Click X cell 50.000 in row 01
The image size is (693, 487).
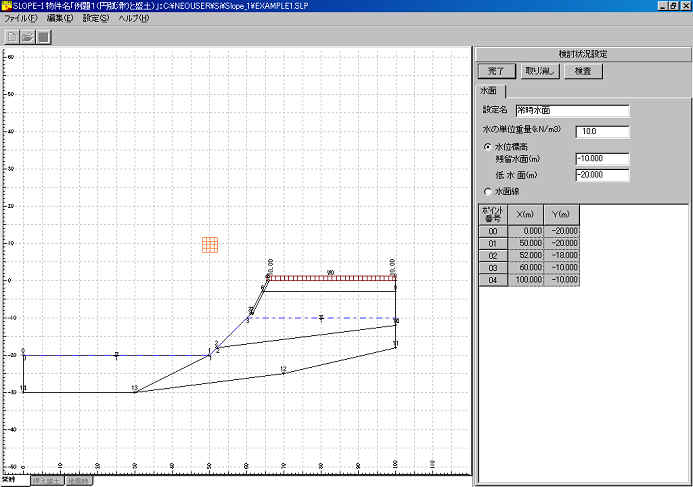pos(525,244)
